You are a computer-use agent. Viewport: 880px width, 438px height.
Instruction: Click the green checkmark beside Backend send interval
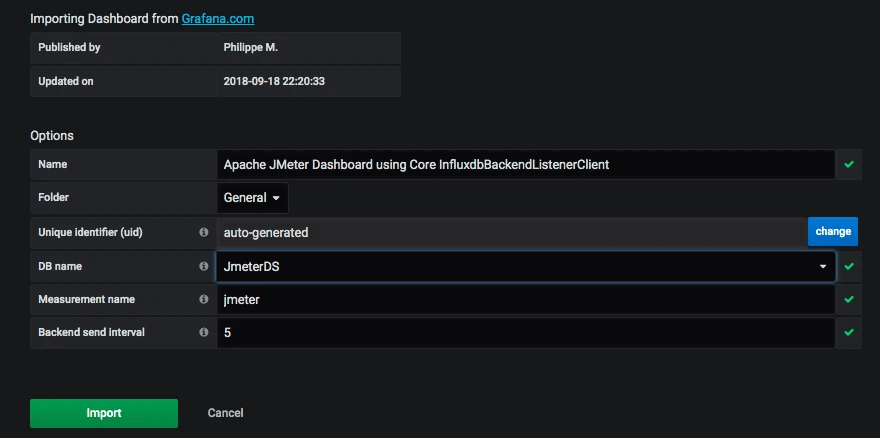(849, 332)
